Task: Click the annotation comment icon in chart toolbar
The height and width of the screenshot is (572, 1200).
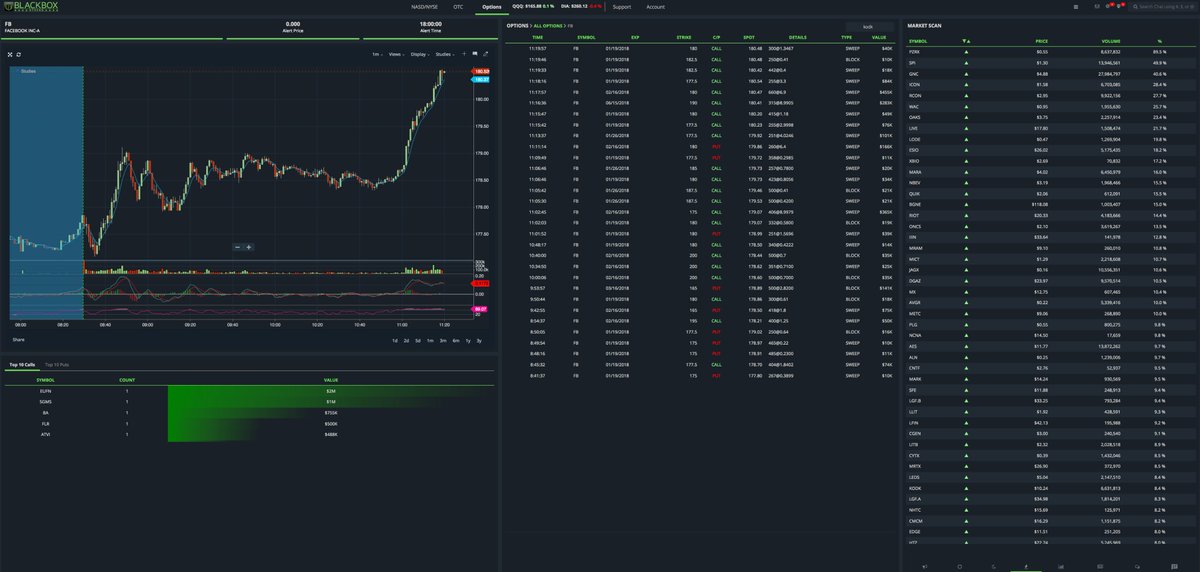Action: pyautogui.click(x=475, y=54)
